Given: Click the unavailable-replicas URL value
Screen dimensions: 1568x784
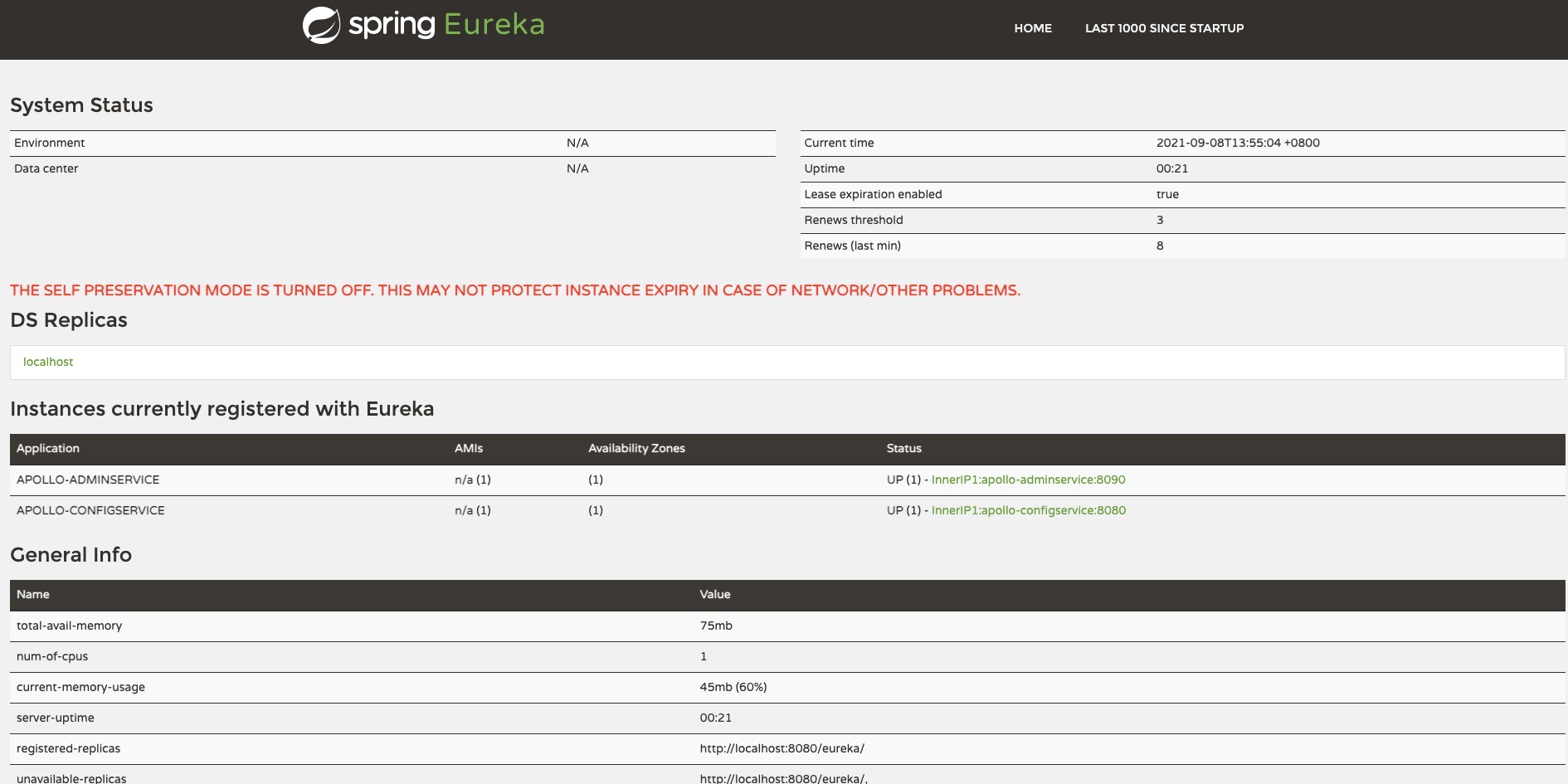Looking at the screenshot, I should click(x=783, y=777).
